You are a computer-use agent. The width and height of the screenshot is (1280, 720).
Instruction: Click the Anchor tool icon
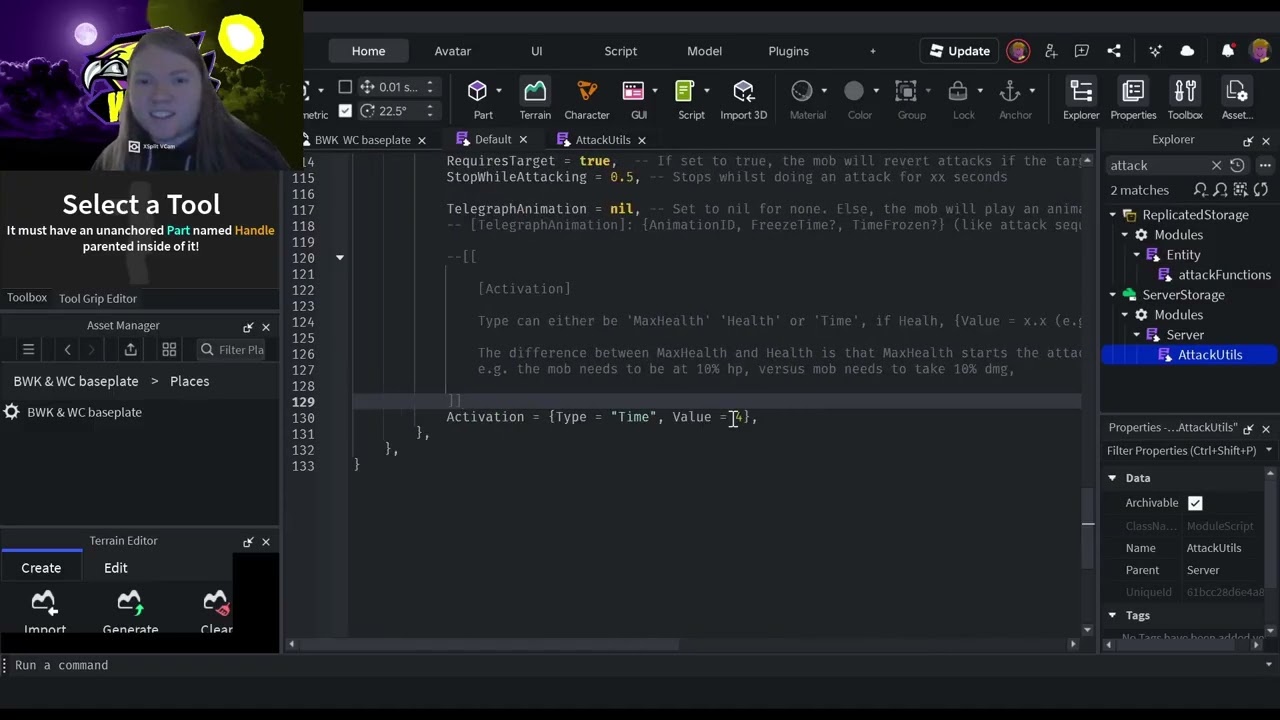[1010, 92]
